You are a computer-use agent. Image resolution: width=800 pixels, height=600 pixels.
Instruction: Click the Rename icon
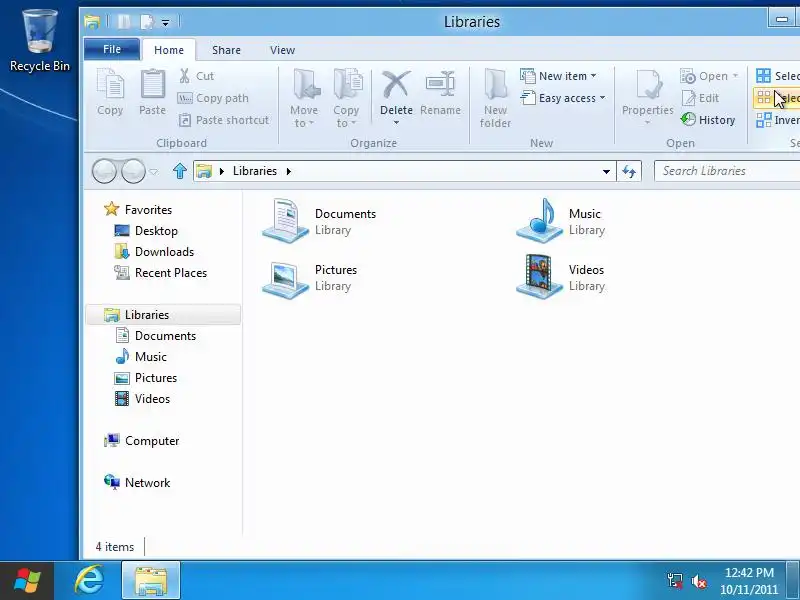coord(440,84)
